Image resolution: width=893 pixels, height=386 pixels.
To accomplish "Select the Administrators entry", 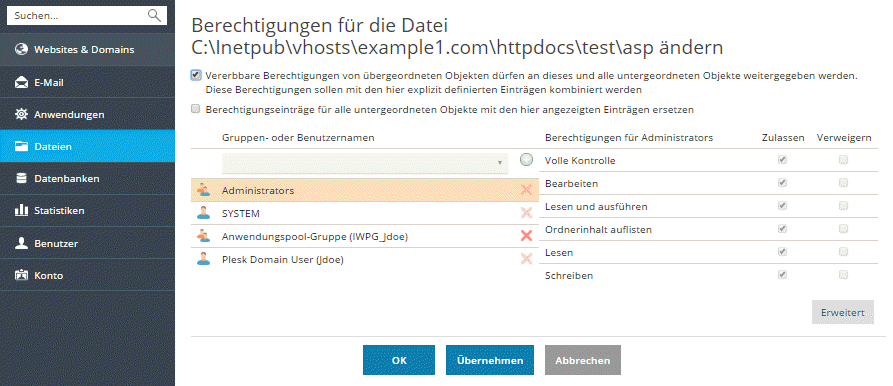I will pyautogui.click(x=364, y=190).
